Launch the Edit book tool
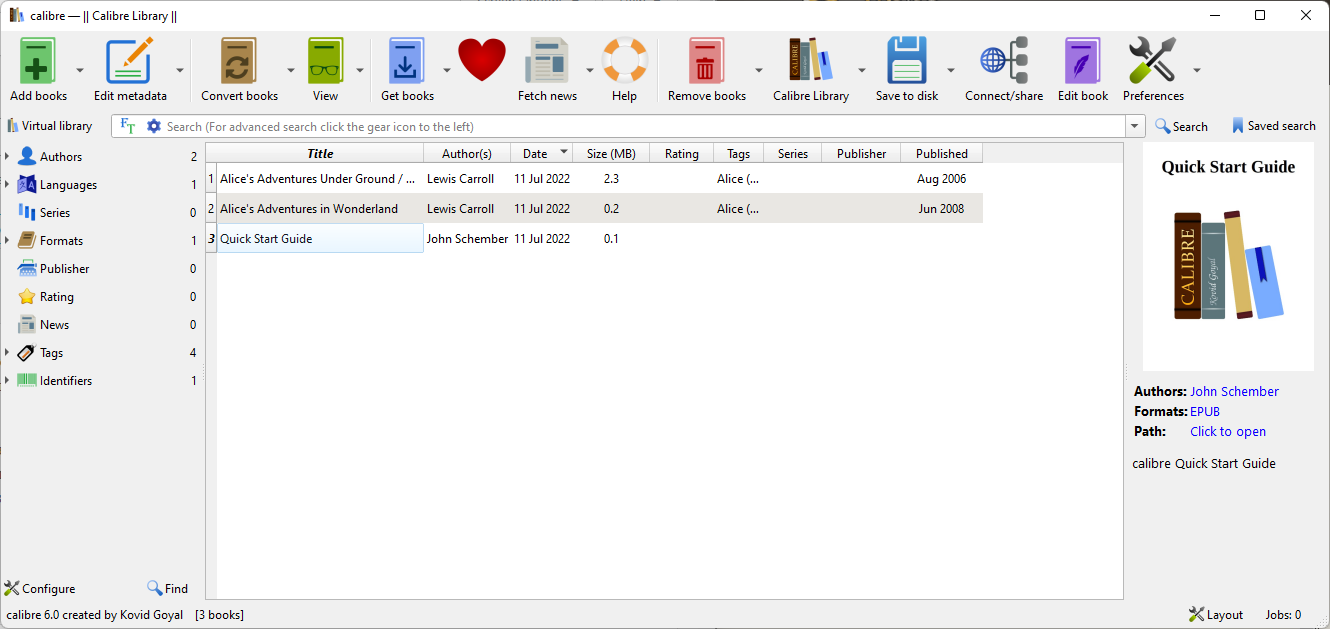The width and height of the screenshot is (1330, 629). pyautogui.click(x=1083, y=61)
